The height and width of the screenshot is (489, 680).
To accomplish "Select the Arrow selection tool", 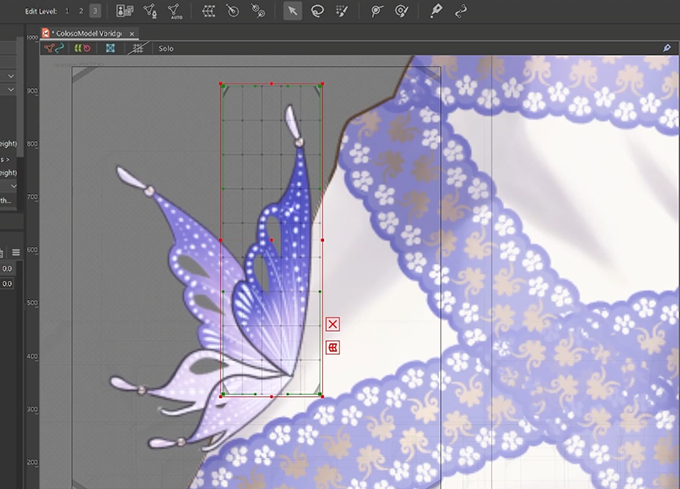I will (x=292, y=11).
